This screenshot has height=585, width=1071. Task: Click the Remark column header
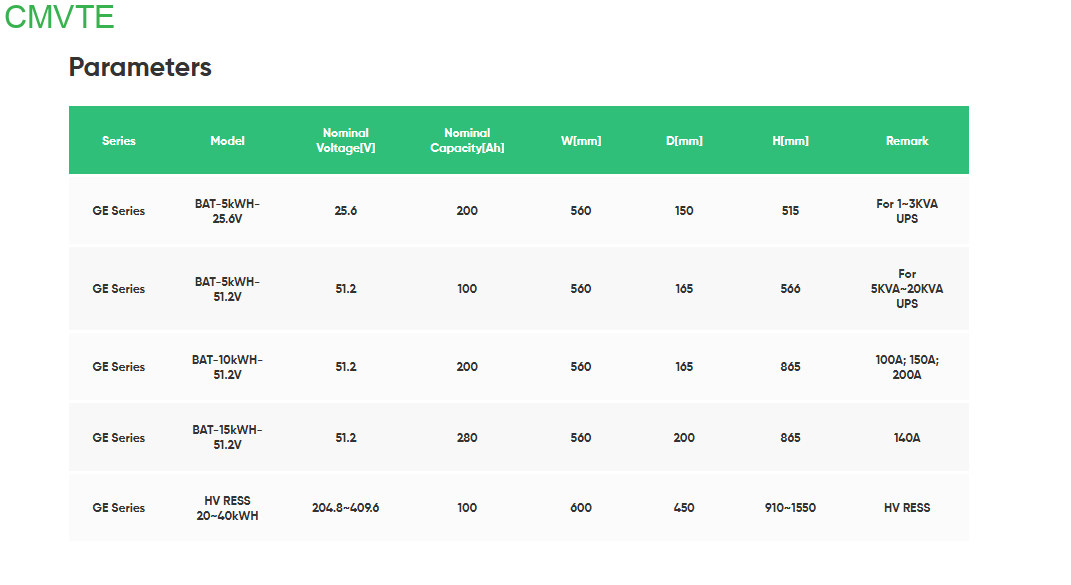[x=907, y=141]
